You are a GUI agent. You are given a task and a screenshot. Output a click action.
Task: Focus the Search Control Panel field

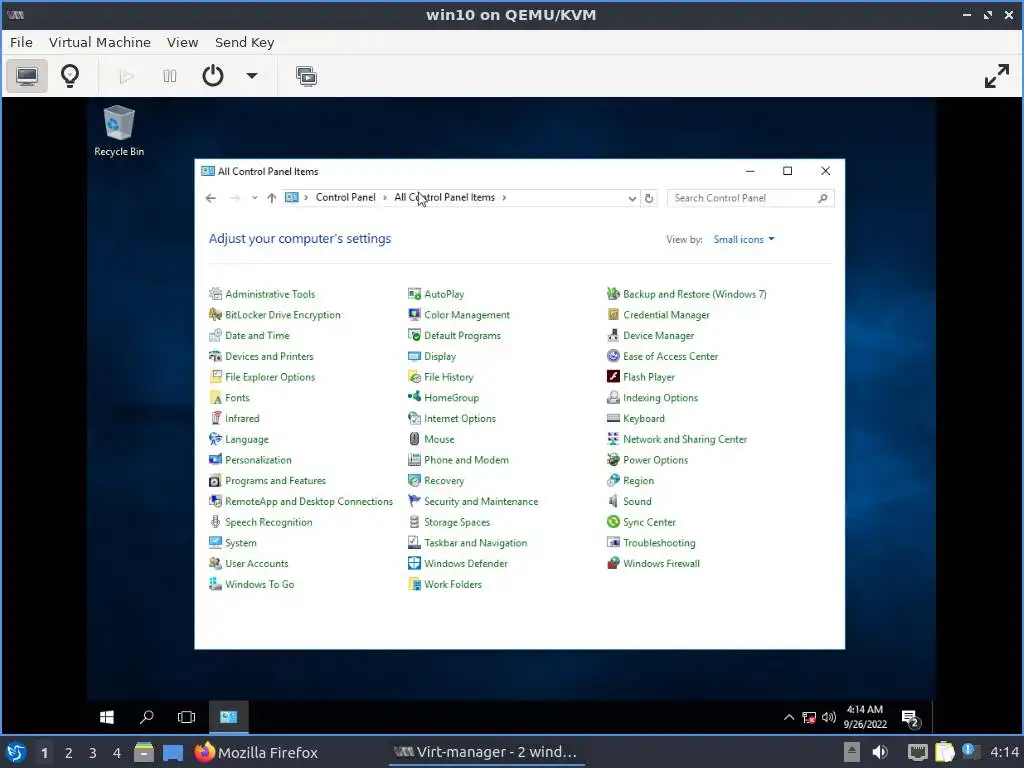click(750, 198)
